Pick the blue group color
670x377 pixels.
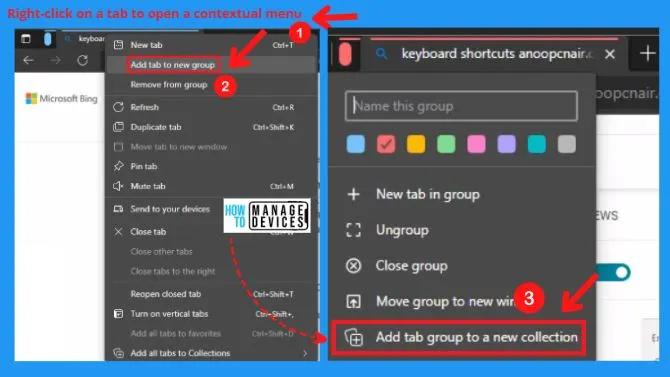coord(356,144)
